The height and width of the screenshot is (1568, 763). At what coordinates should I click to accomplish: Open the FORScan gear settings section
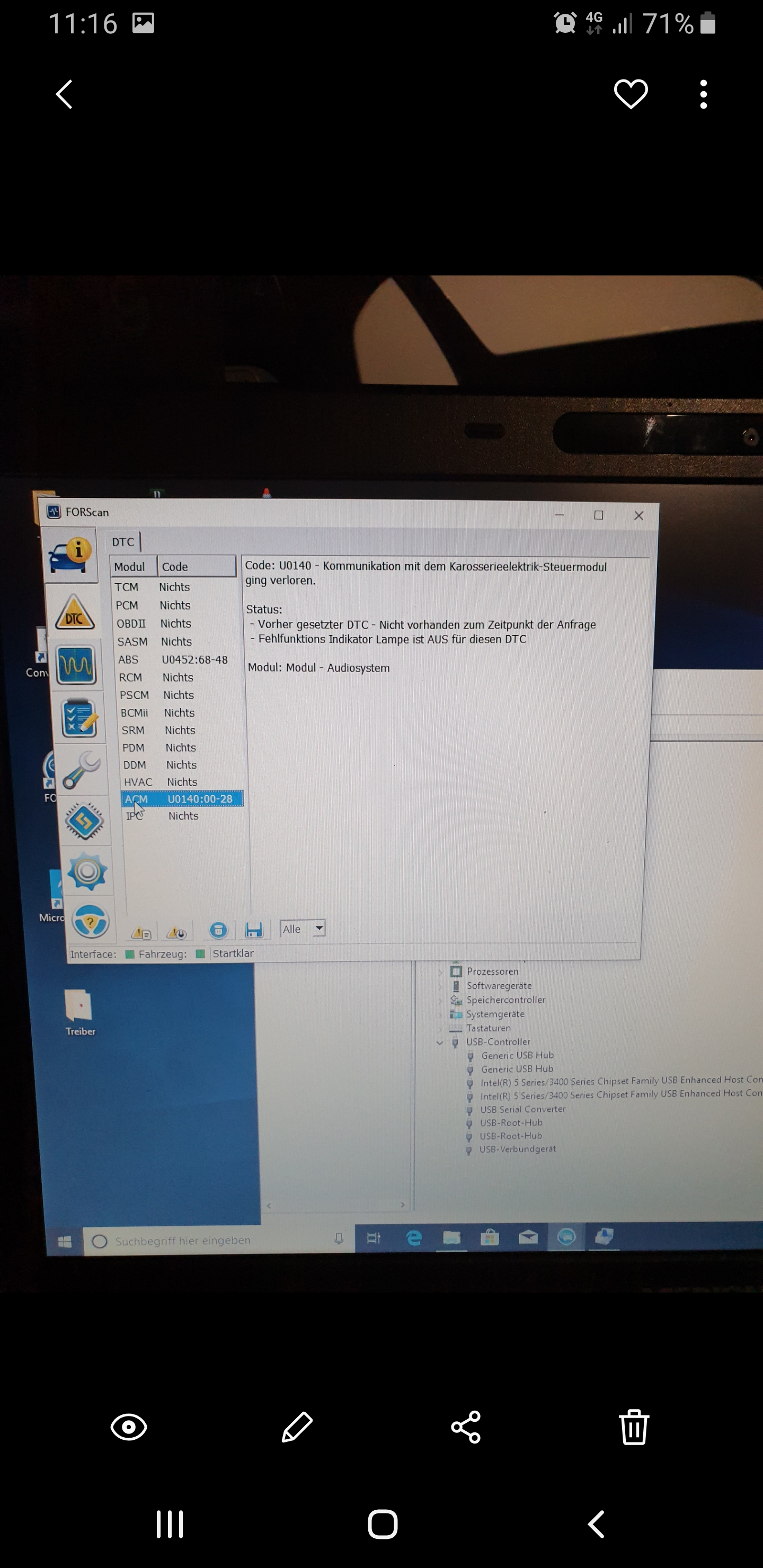coord(87,871)
